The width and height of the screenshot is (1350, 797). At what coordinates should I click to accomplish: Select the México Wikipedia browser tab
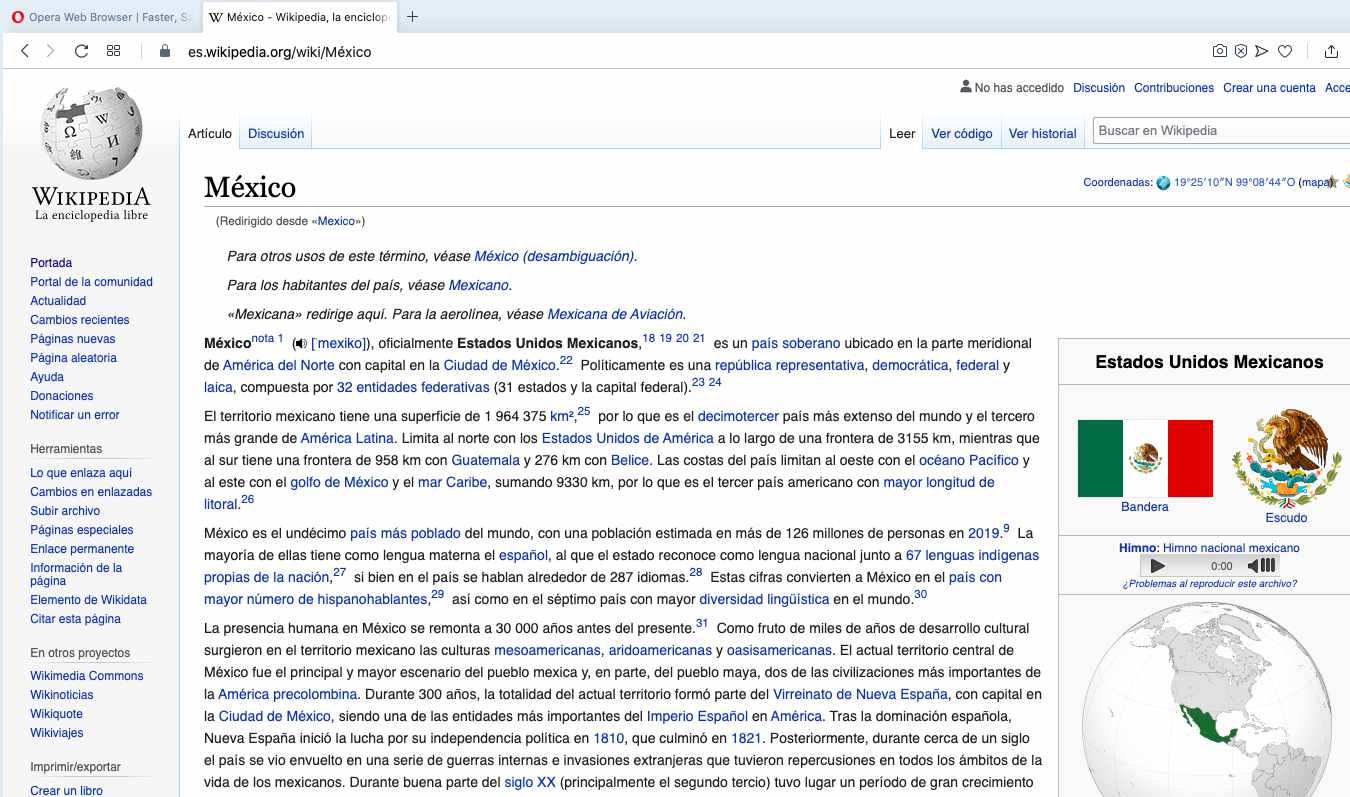tap(300, 17)
